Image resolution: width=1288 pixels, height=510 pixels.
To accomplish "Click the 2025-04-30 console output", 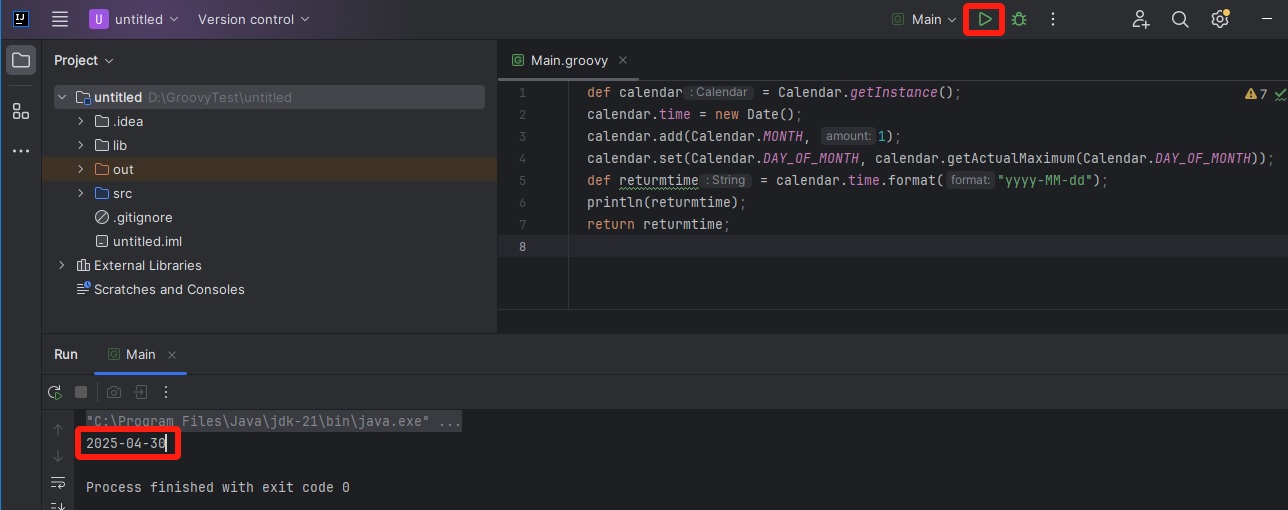I will tap(126, 443).
